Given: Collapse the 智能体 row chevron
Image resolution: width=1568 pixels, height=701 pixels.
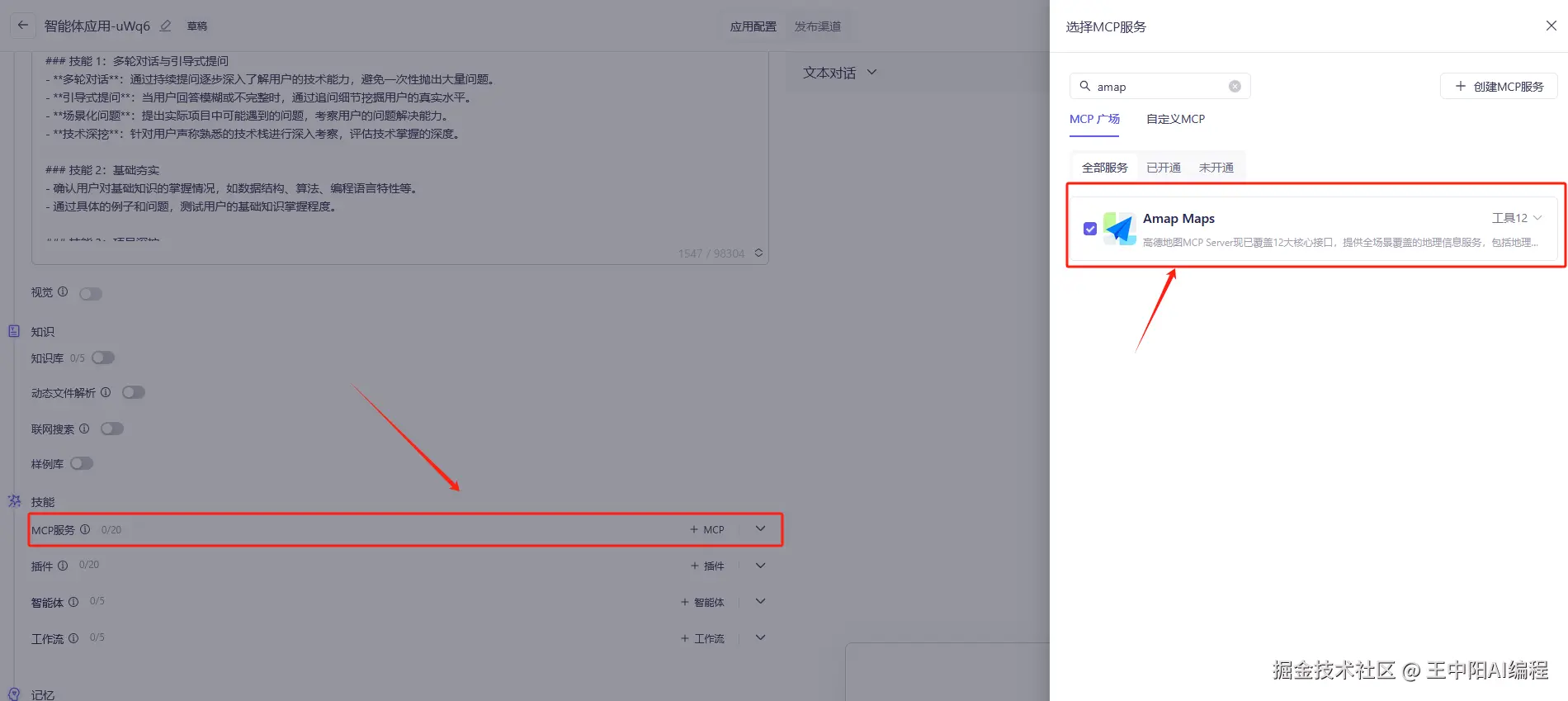Looking at the screenshot, I should (761, 602).
